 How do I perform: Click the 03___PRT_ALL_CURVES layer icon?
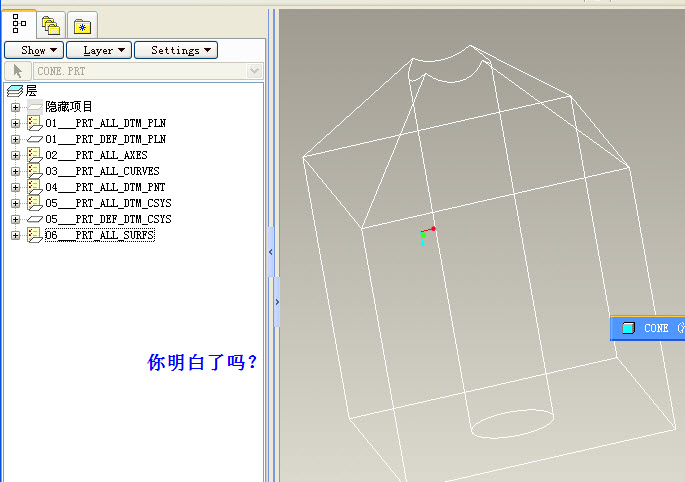coord(35,171)
